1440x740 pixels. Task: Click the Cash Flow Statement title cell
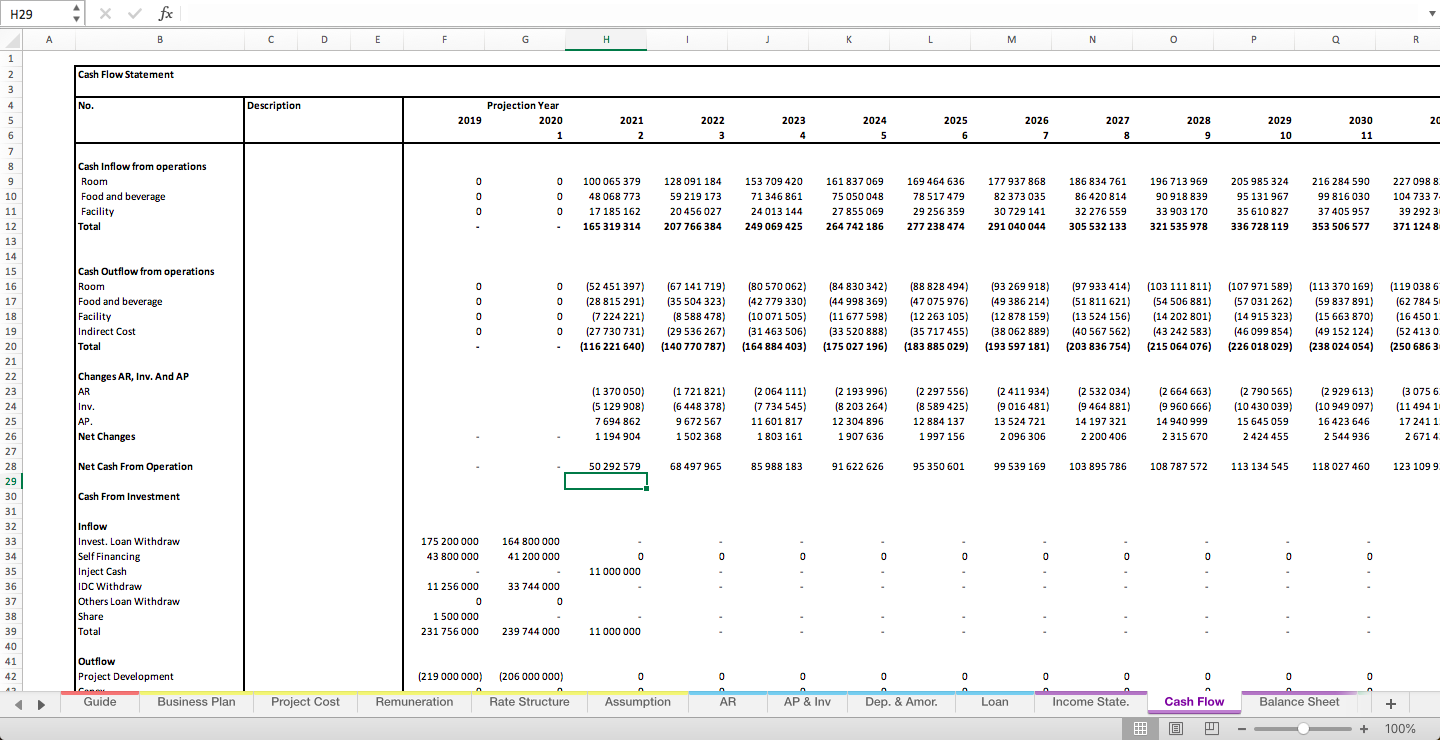pyautogui.click(x=126, y=74)
